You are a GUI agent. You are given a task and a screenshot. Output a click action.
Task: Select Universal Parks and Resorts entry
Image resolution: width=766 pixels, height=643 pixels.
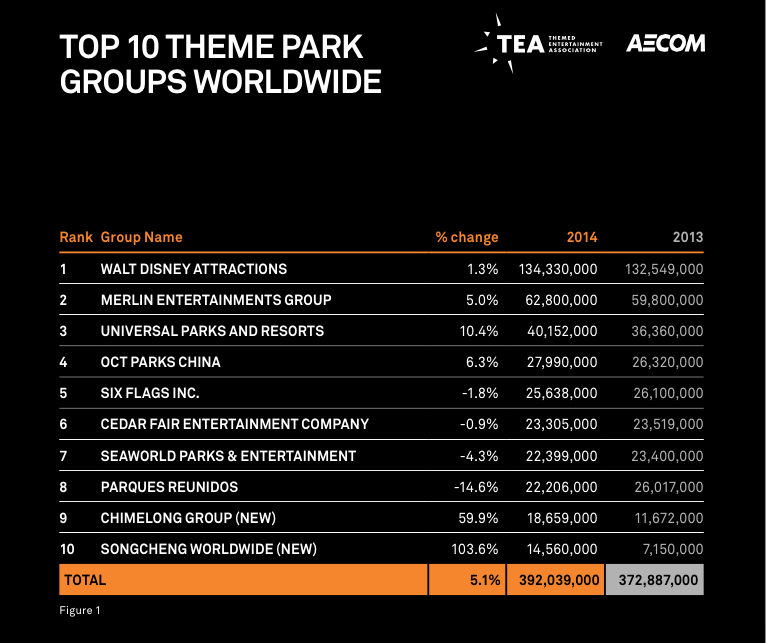tap(212, 331)
